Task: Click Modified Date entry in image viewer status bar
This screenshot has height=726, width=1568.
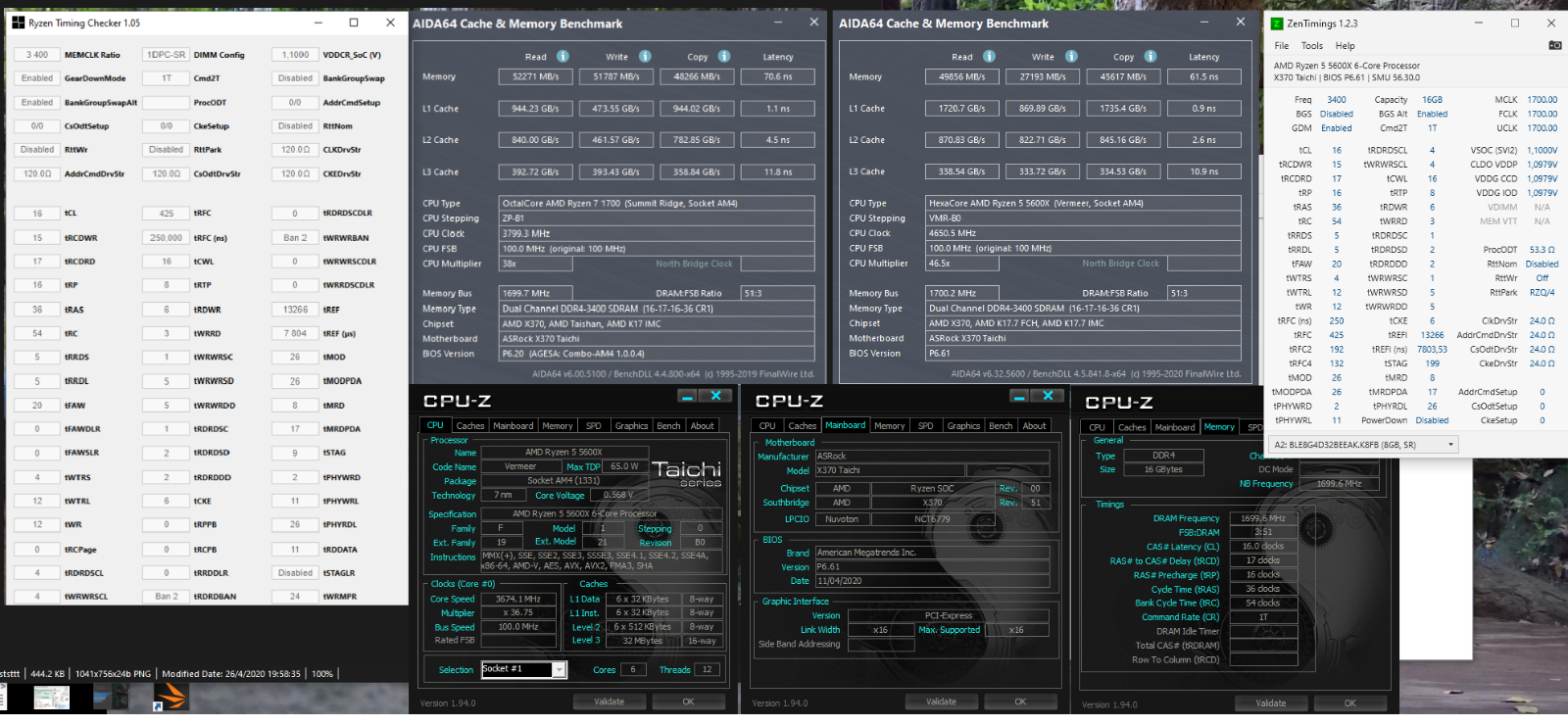Action: coord(231,674)
